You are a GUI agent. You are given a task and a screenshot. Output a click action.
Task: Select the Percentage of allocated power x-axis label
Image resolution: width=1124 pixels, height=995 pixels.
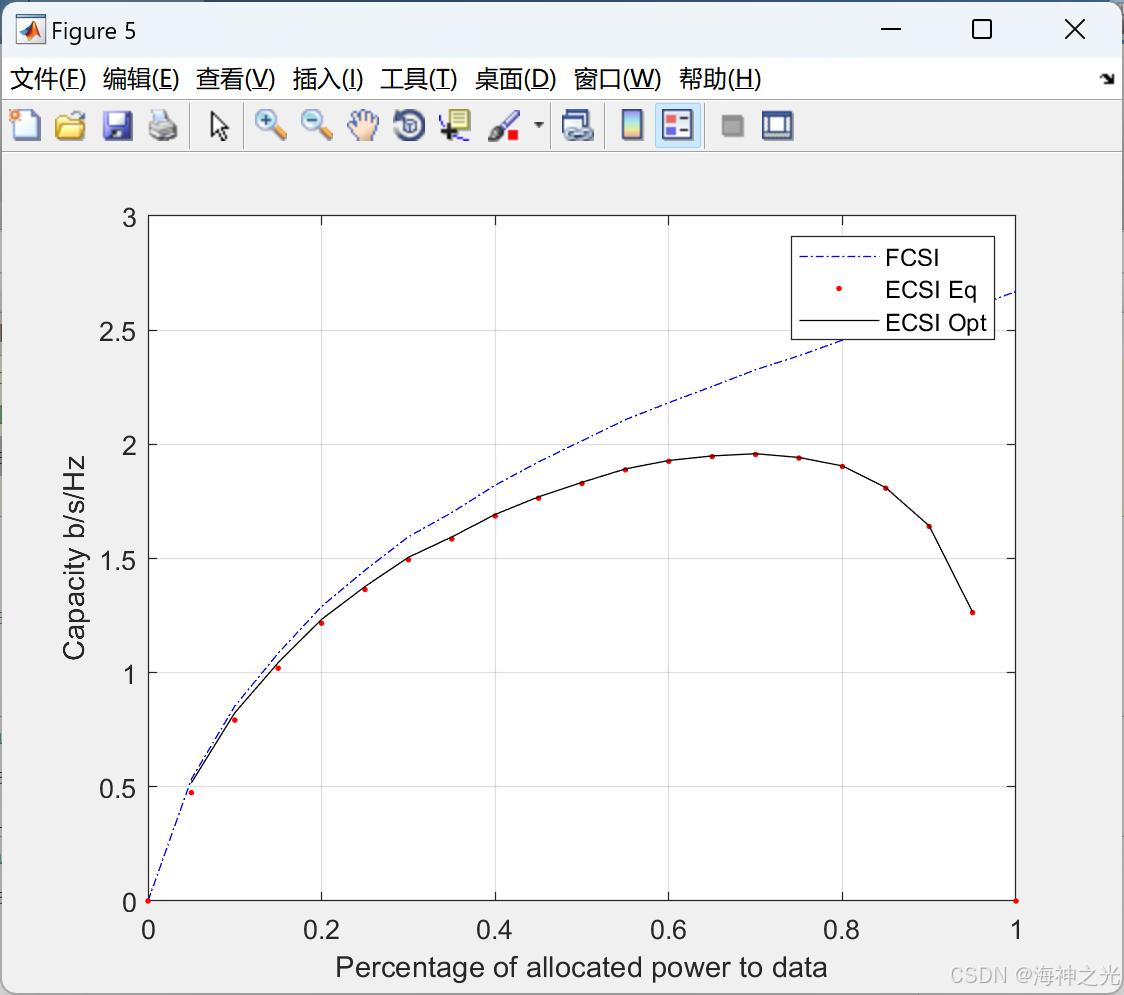coord(581,967)
